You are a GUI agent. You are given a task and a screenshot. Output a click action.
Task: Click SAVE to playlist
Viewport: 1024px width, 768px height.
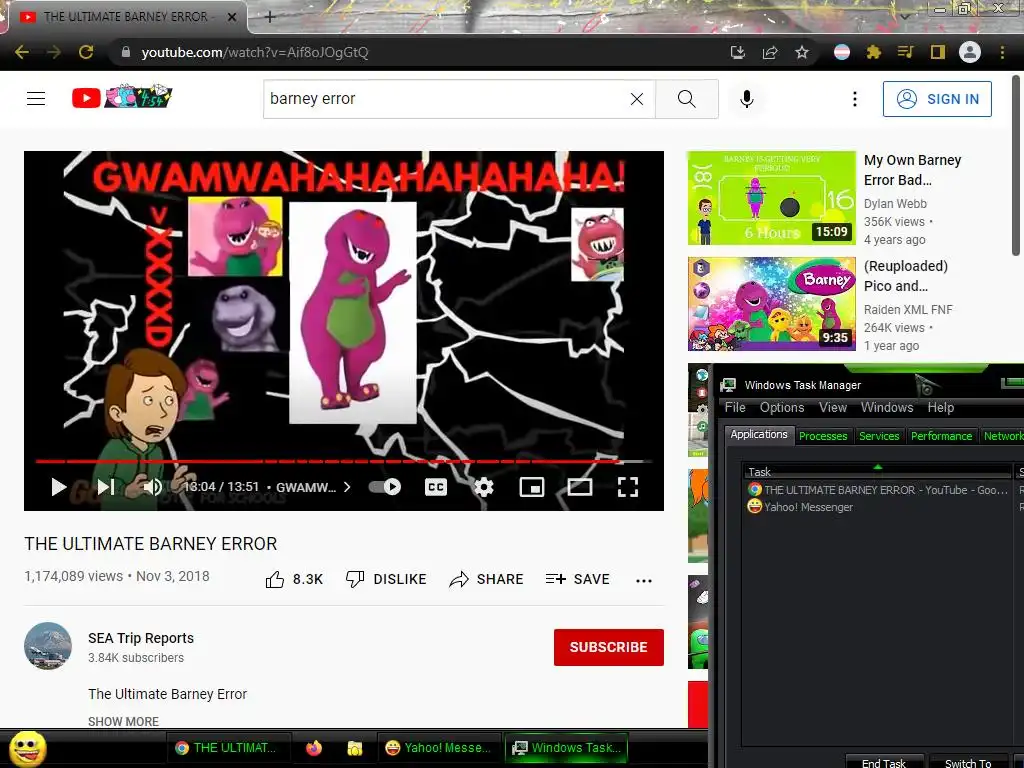coord(578,579)
